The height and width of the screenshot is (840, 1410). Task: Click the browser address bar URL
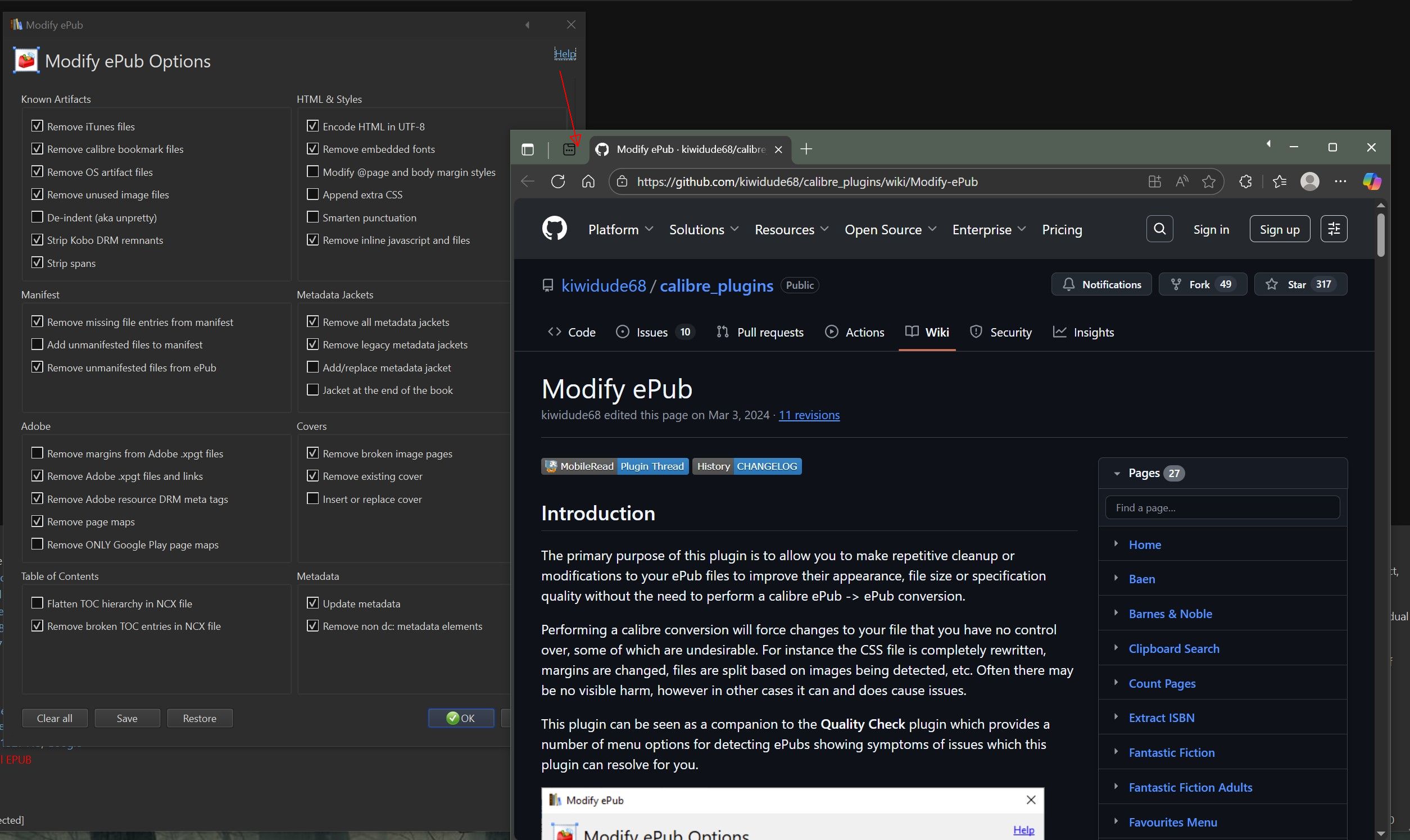[807, 181]
